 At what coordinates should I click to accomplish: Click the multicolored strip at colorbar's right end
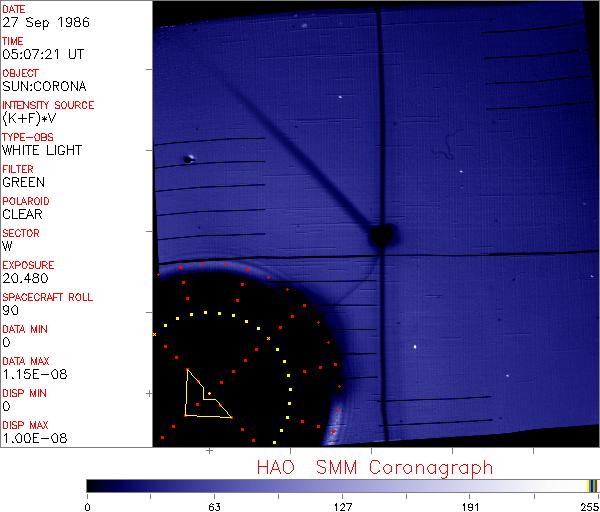(x=592, y=485)
